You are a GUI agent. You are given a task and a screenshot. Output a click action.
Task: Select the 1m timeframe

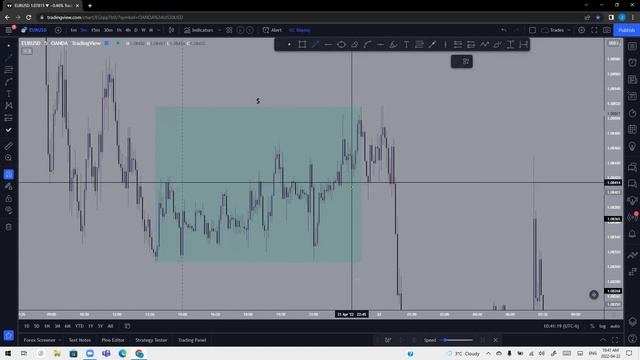tap(73, 30)
